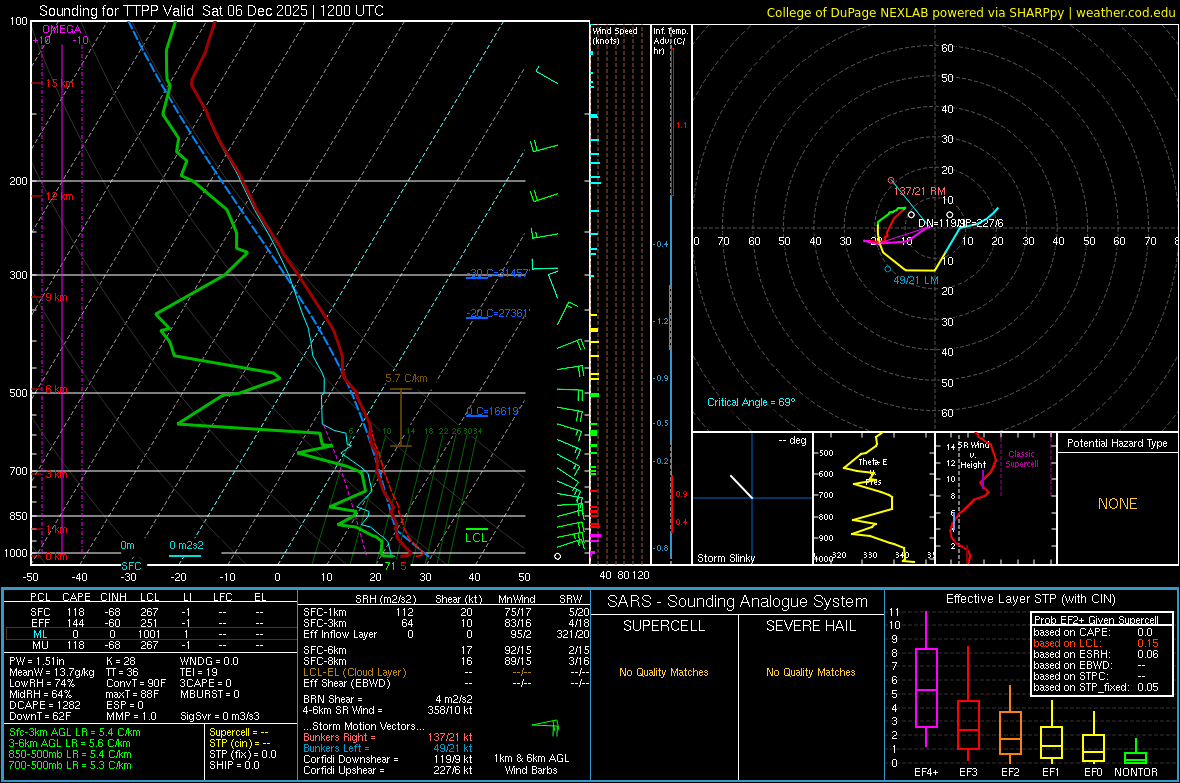1180x783 pixels.
Task: Click the '49/21 LM' hodograph label
Action: click(x=916, y=280)
